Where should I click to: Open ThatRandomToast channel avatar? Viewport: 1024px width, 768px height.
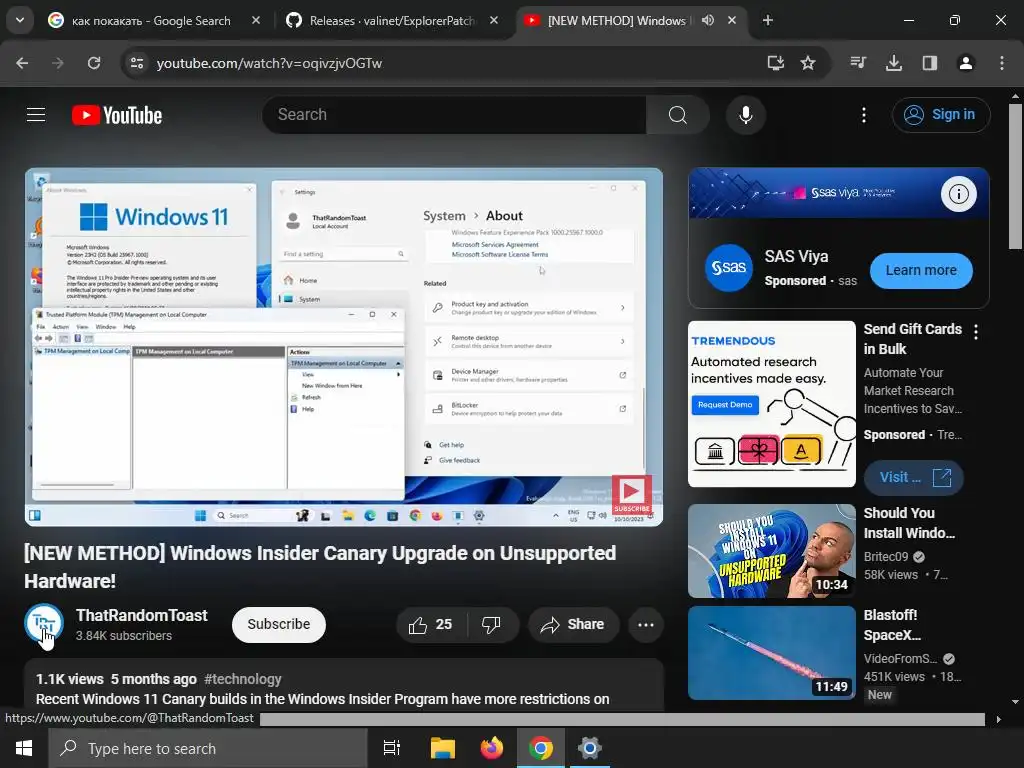coord(44,624)
